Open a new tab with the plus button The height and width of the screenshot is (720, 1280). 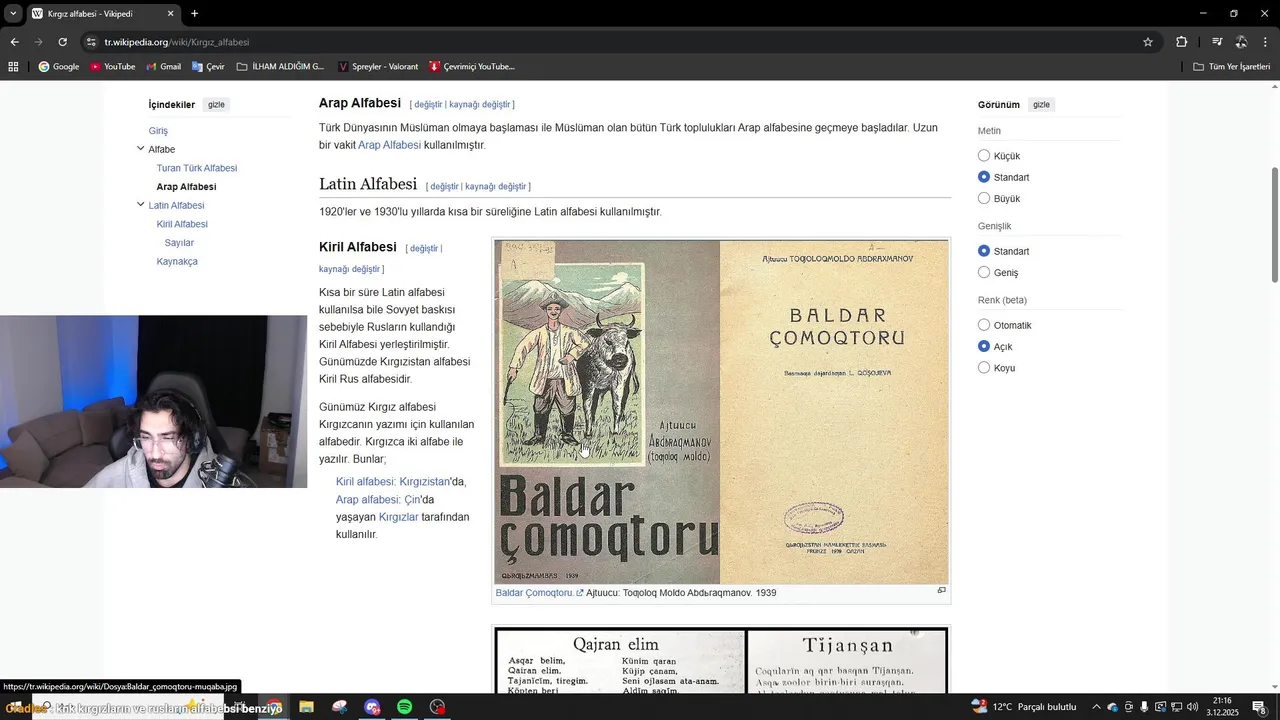tap(194, 14)
